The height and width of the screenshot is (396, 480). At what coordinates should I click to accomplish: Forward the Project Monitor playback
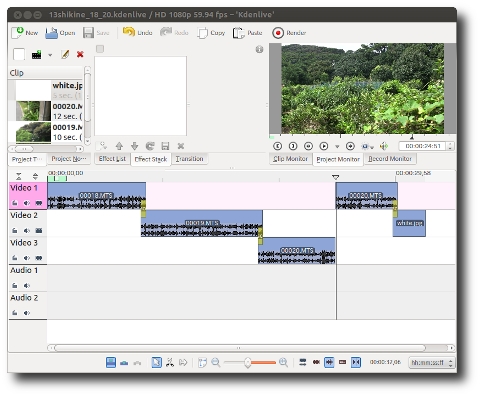350,146
